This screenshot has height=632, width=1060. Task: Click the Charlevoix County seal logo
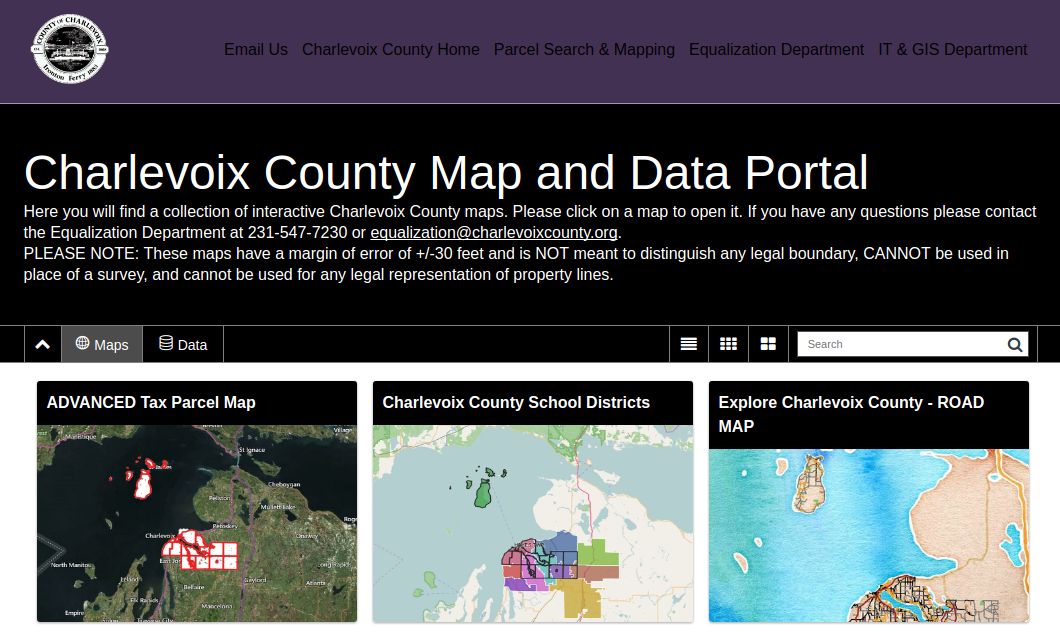click(70, 49)
